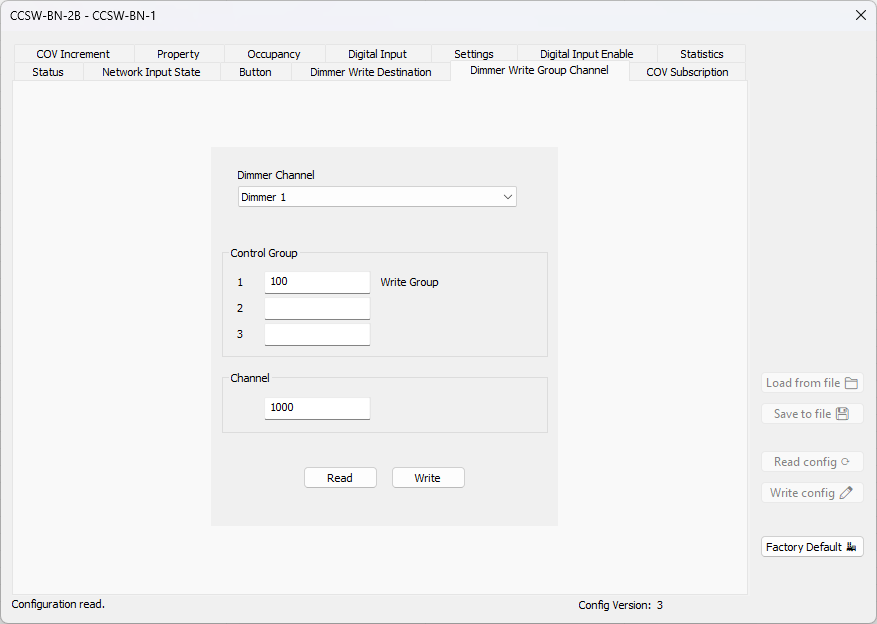Select the Network Input State tab
The height and width of the screenshot is (624, 877).
click(152, 72)
